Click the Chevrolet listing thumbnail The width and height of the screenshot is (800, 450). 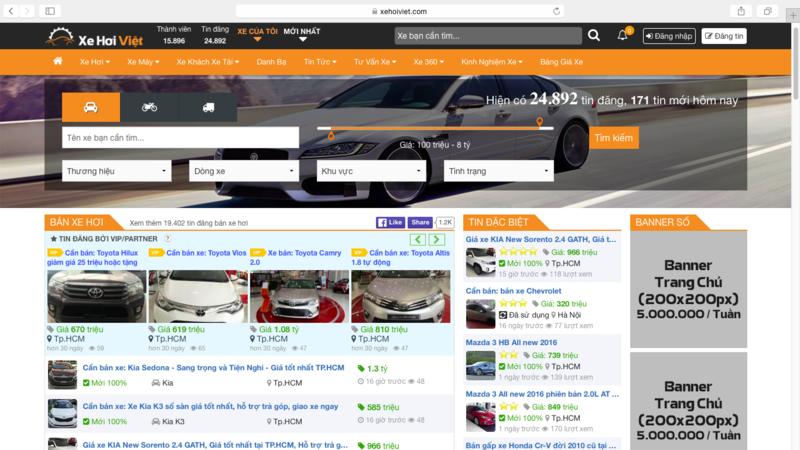[x=480, y=314]
